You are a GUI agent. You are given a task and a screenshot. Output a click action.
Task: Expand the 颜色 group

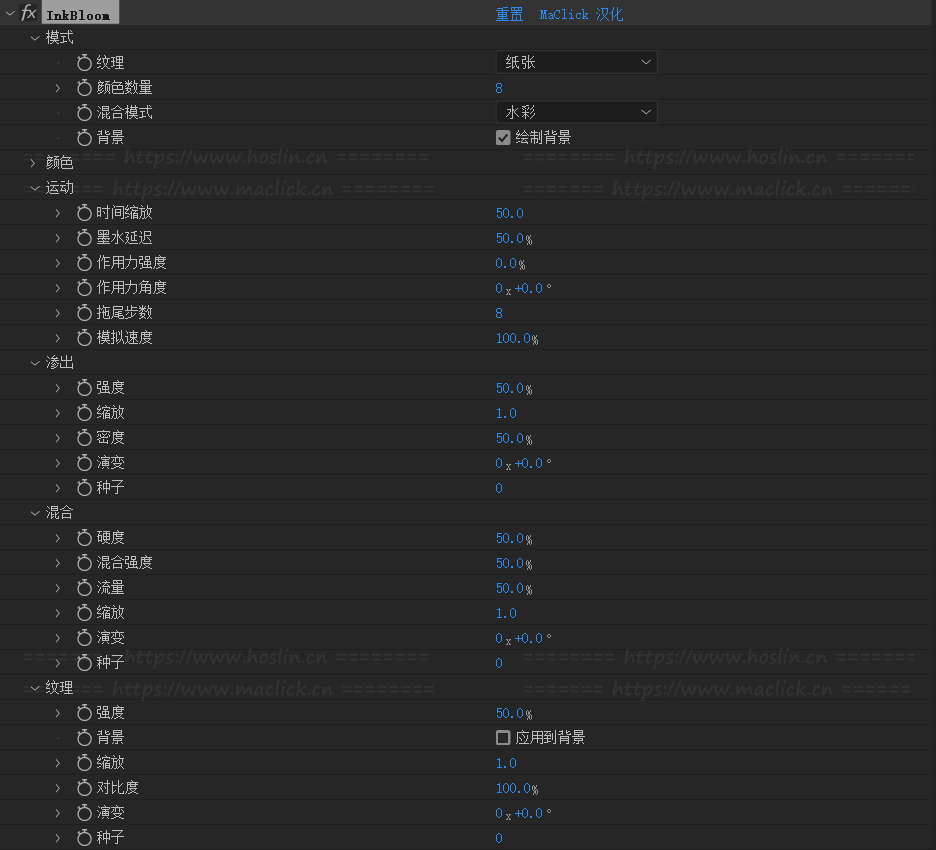[34, 163]
